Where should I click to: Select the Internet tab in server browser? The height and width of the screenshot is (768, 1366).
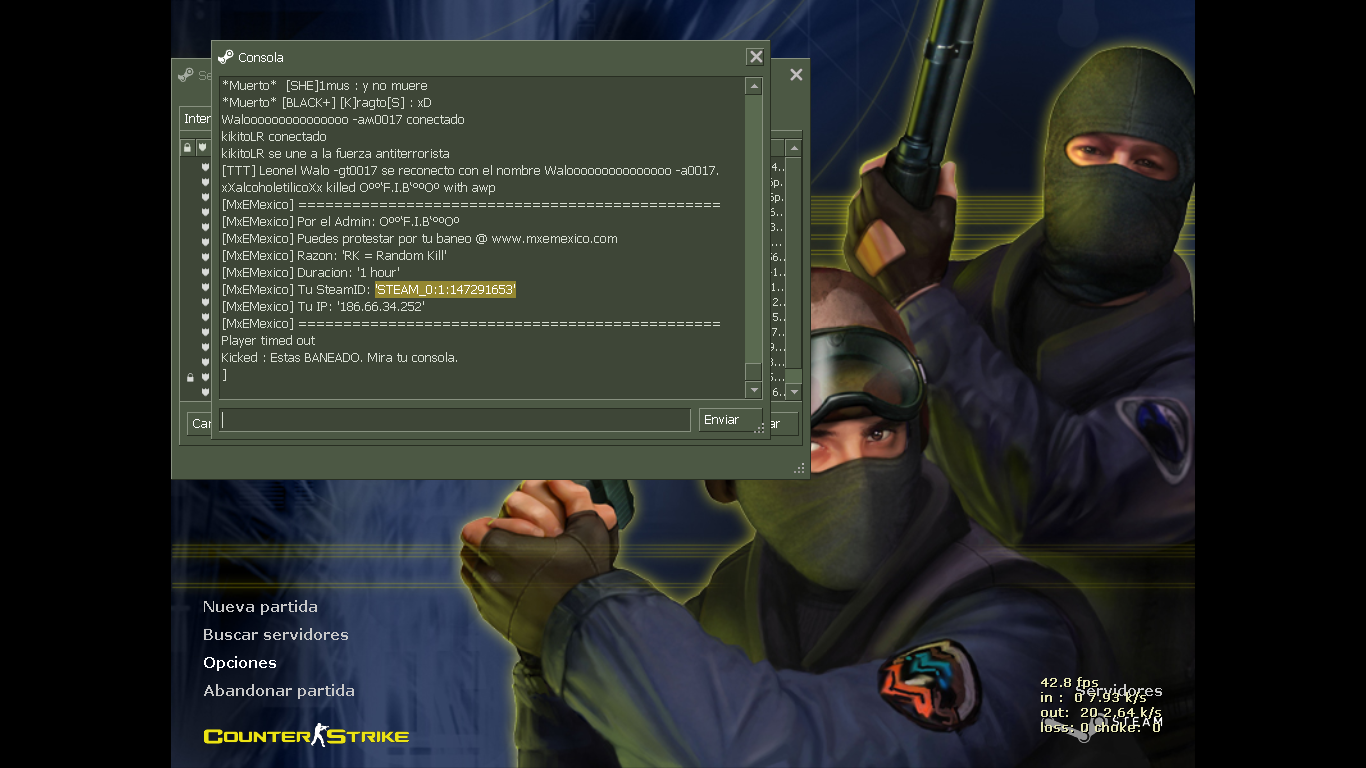196,118
